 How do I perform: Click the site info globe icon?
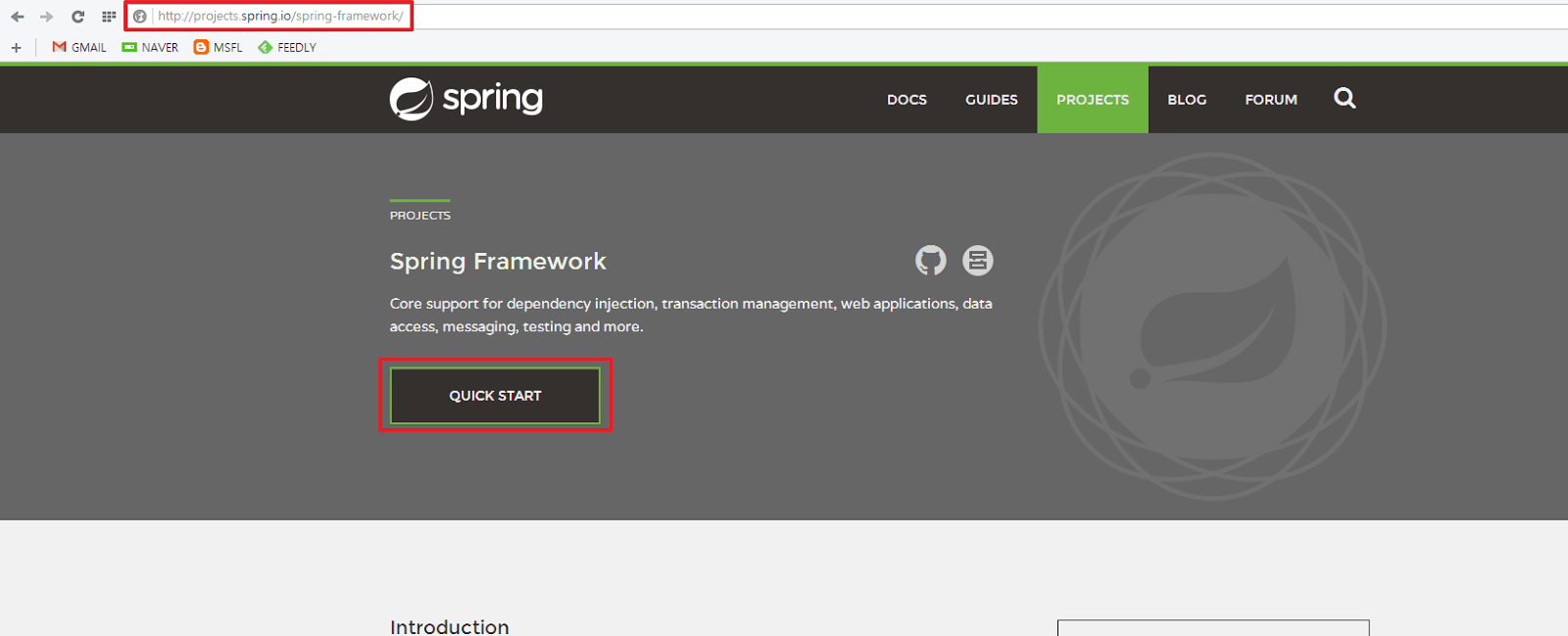click(x=140, y=17)
